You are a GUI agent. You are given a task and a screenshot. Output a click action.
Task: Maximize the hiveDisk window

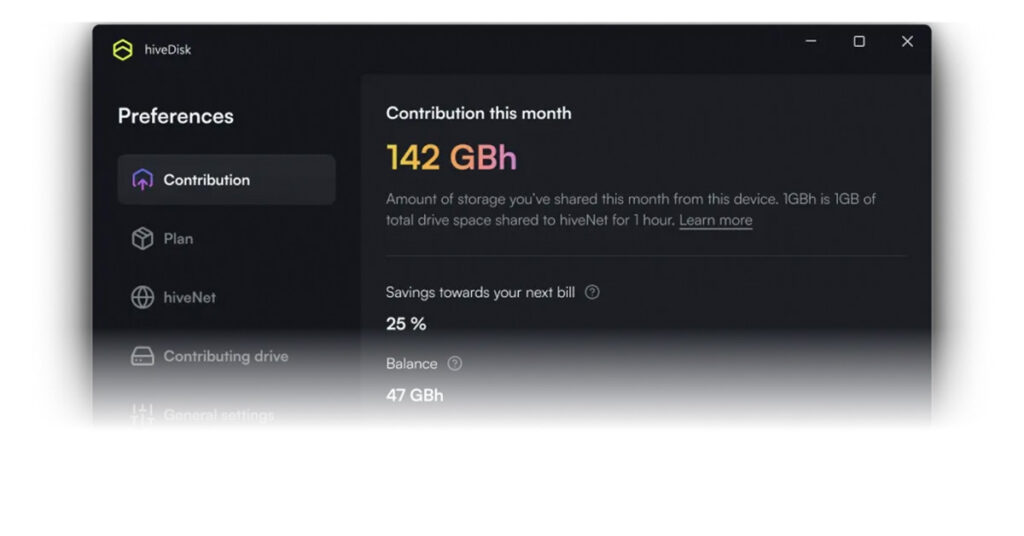point(859,41)
